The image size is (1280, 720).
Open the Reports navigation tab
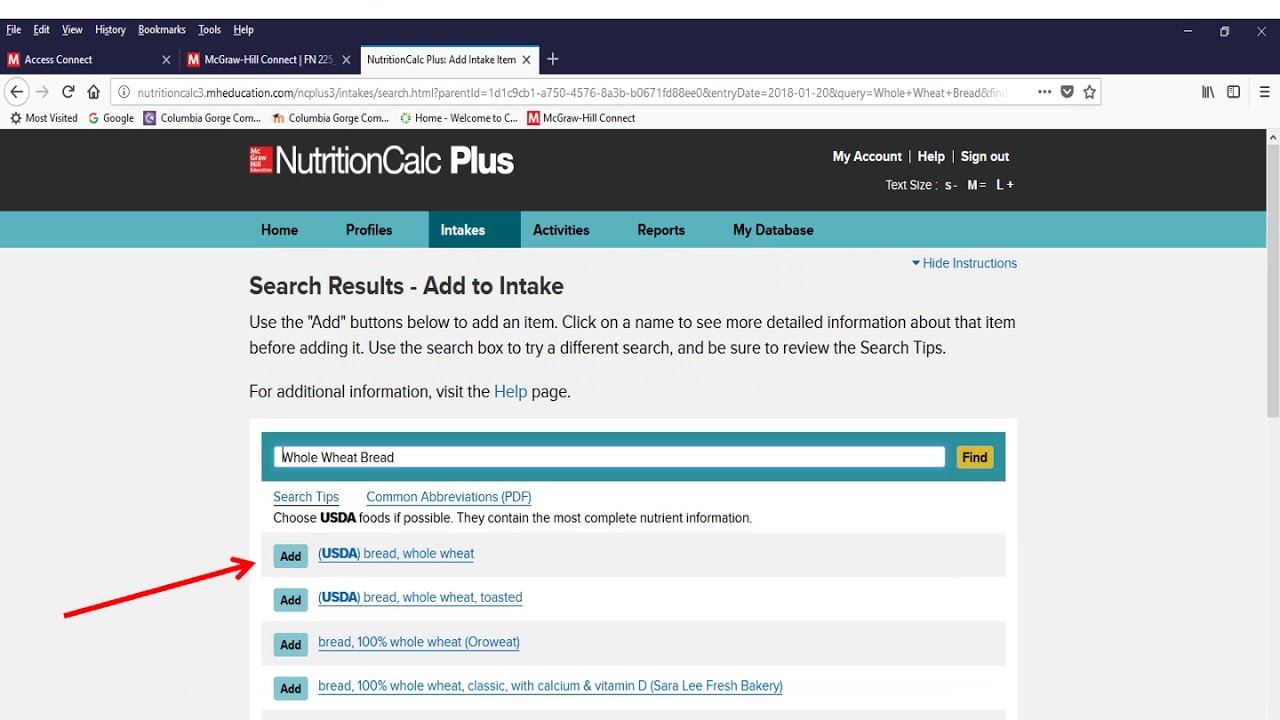661,230
